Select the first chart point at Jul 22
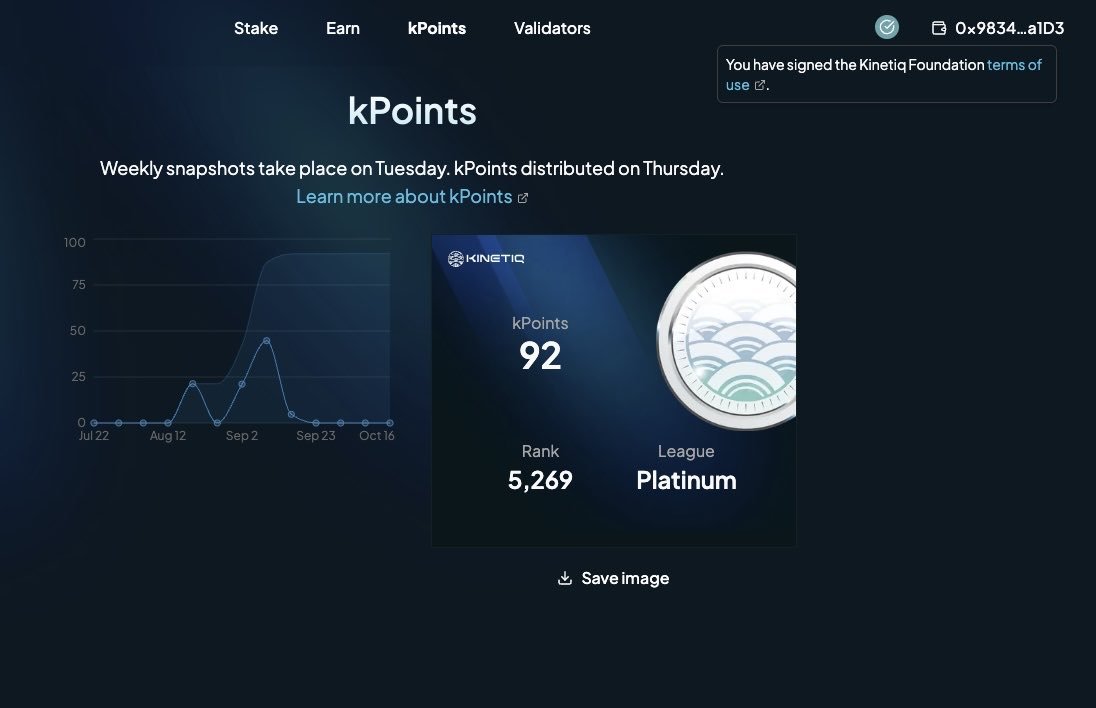1096x708 pixels. (94, 423)
